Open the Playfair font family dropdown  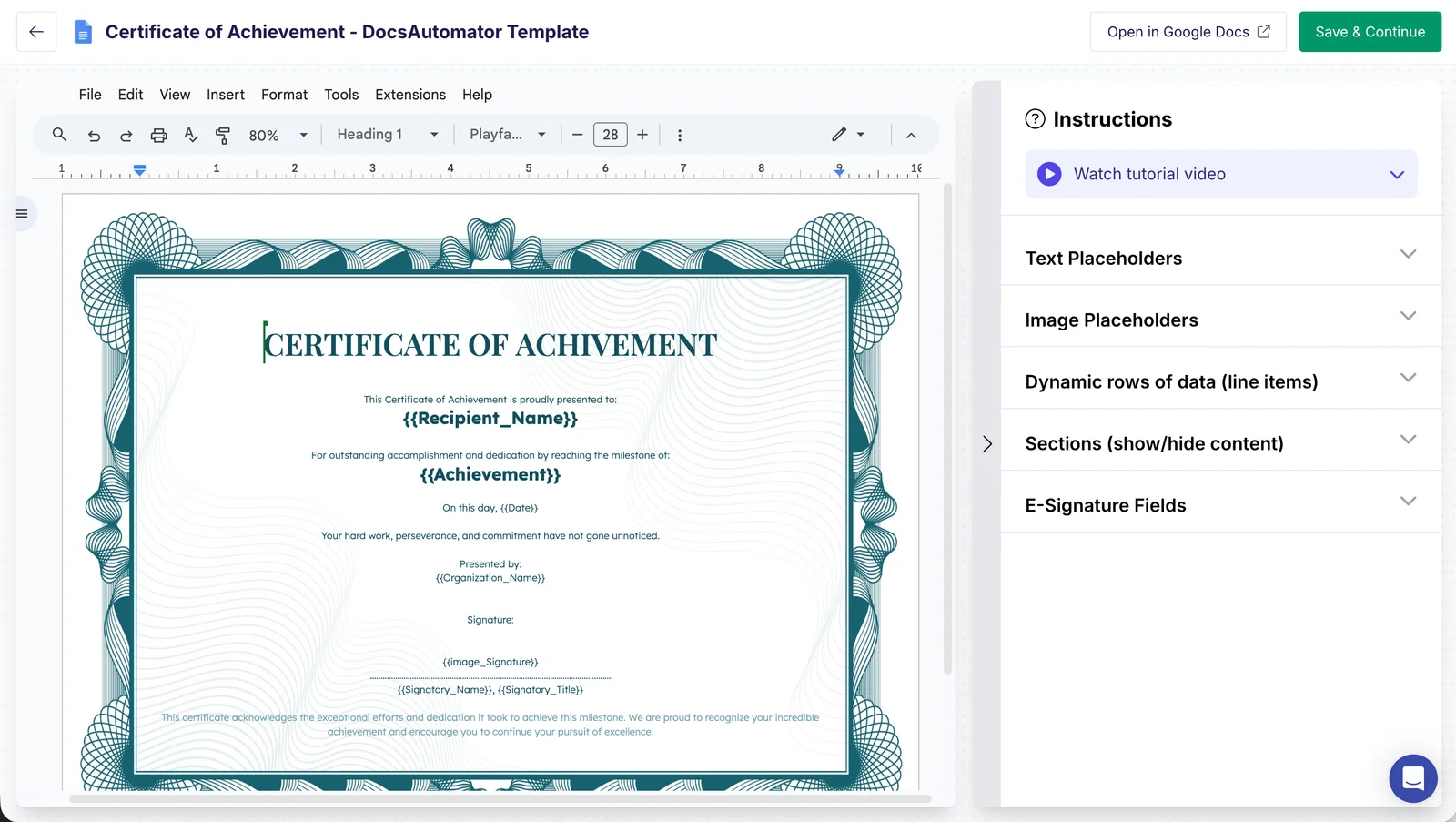(x=508, y=135)
